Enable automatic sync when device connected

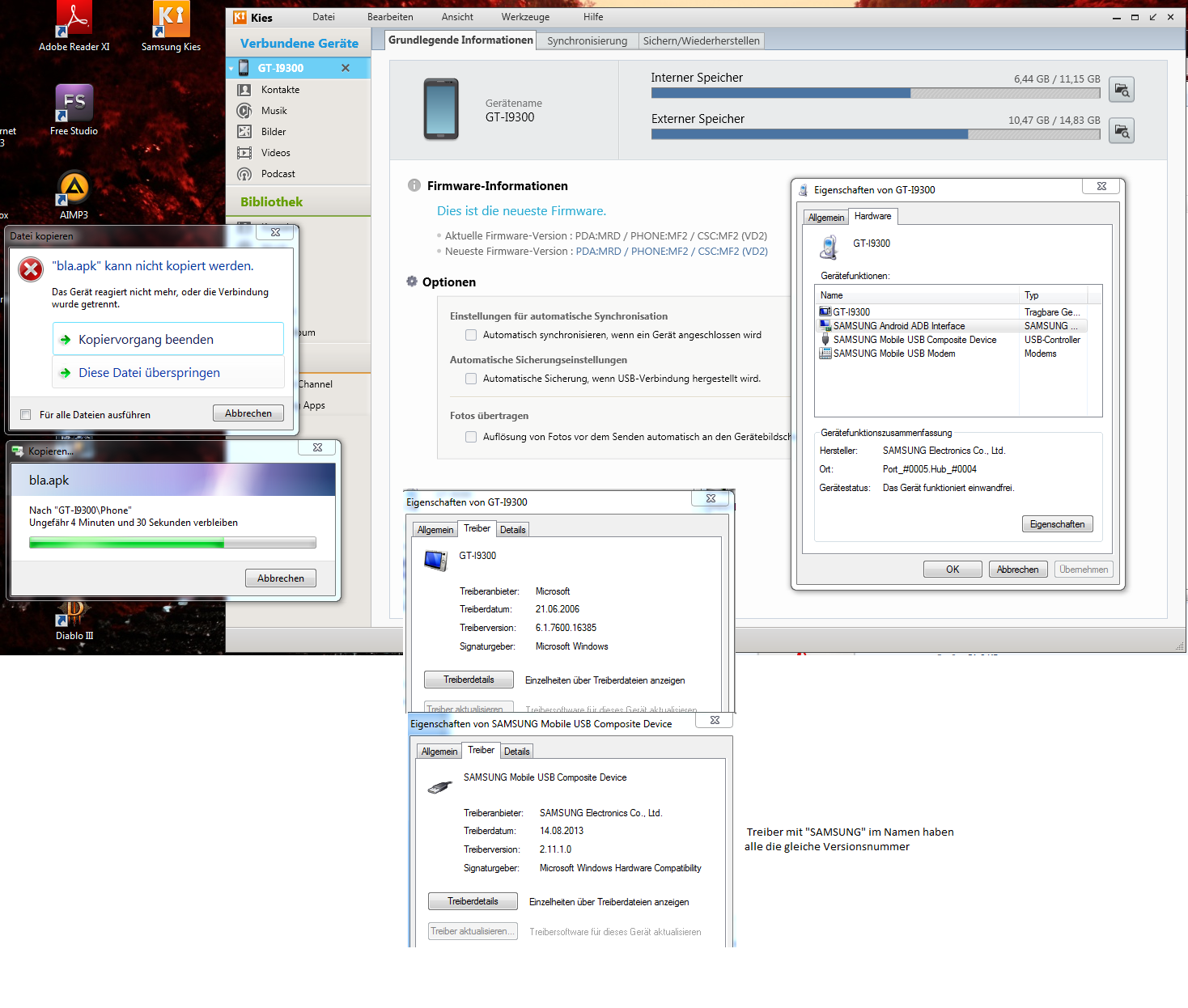pyautogui.click(x=471, y=335)
